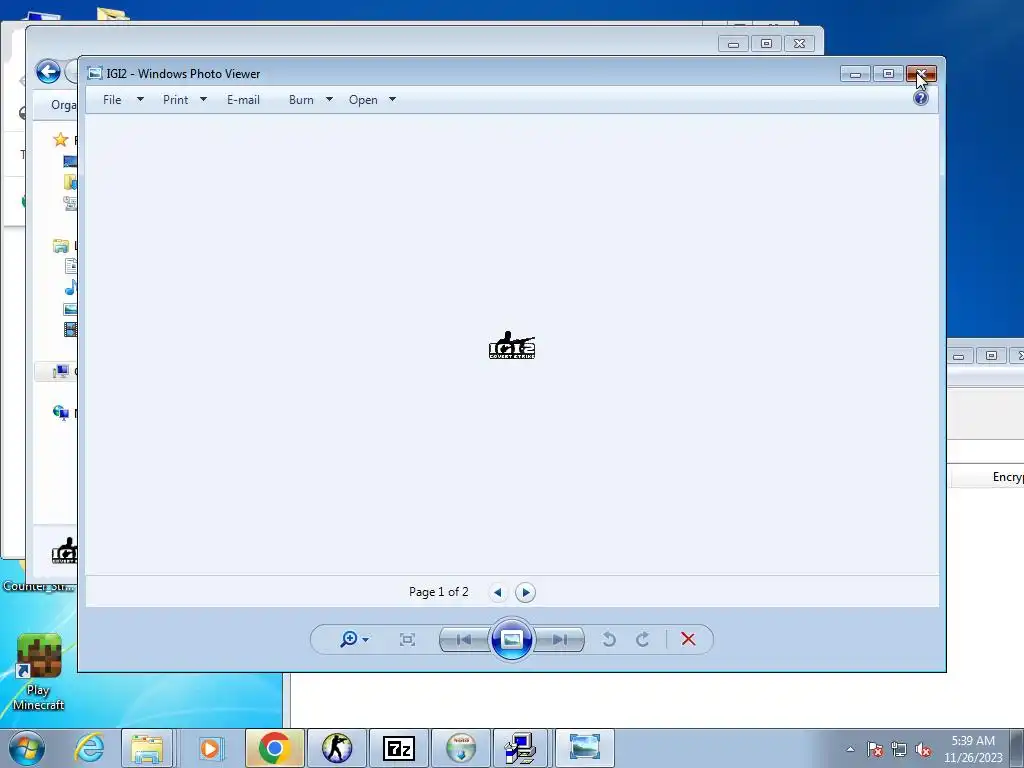Click Back arrow in Explorer window
This screenshot has width=1024, height=768.
click(48, 72)
